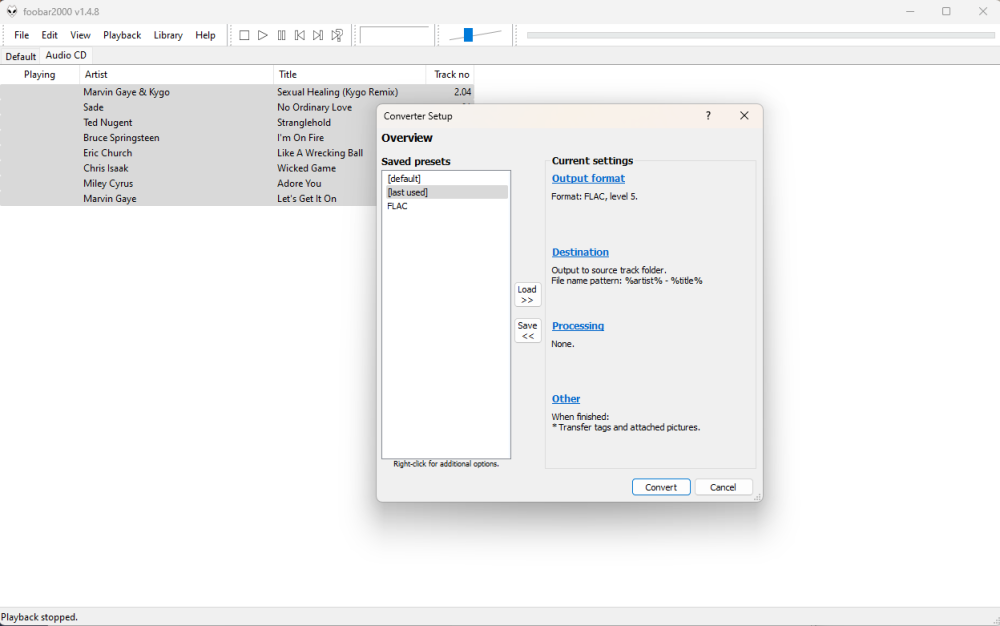This screenshot has width=1000, height=626.
Task: Click the help question mark in Converter Setup
Action: pyautogui.click(x=708, y=116)
